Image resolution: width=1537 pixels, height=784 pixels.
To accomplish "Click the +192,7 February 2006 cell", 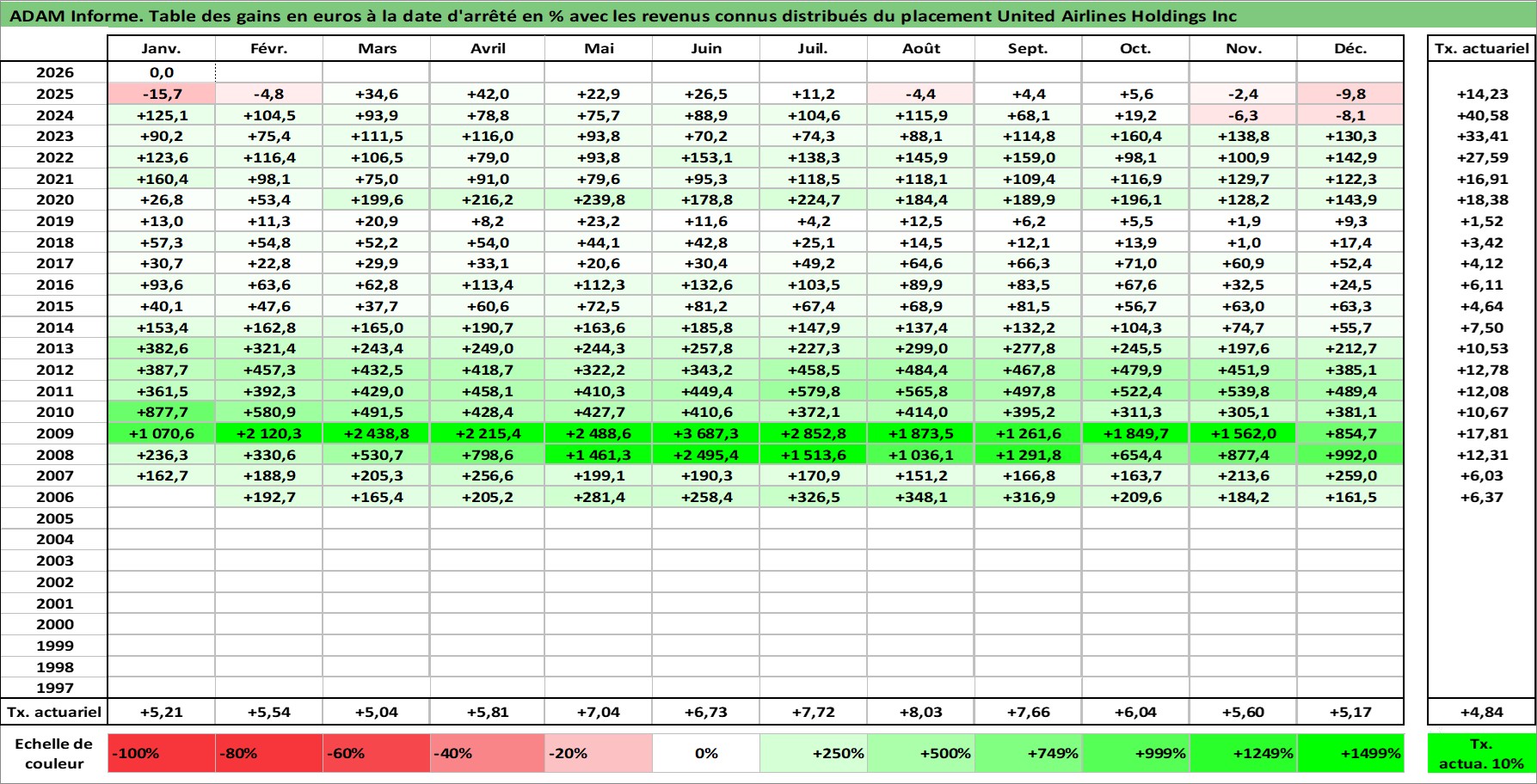I will [269, 497].
